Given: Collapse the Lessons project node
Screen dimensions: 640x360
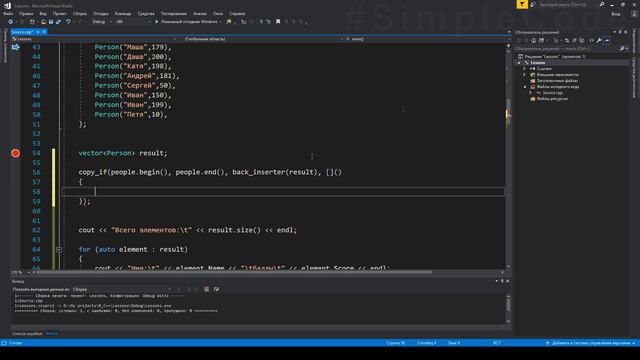Looking at the screenshot, I should (519, 63).
